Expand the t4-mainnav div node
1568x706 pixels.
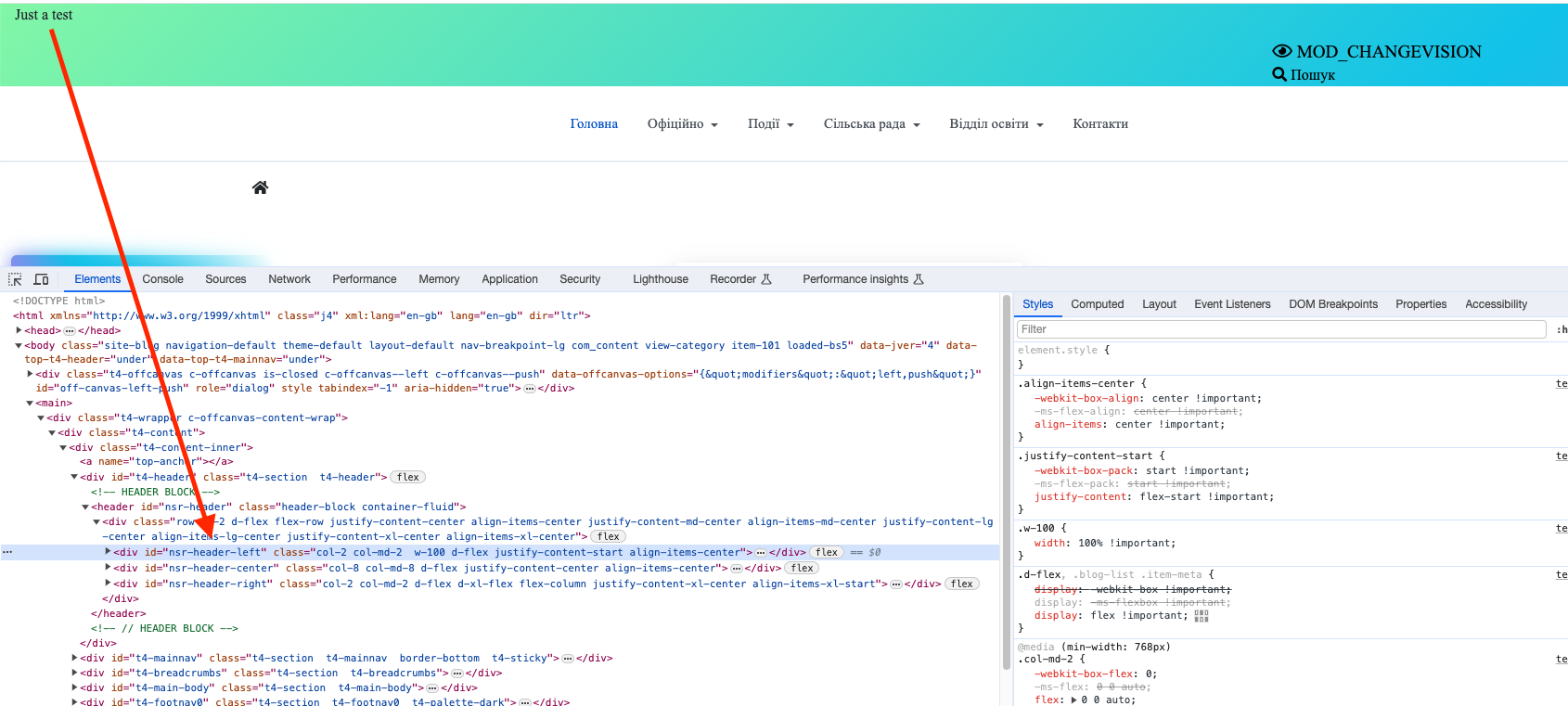(75, 658)
